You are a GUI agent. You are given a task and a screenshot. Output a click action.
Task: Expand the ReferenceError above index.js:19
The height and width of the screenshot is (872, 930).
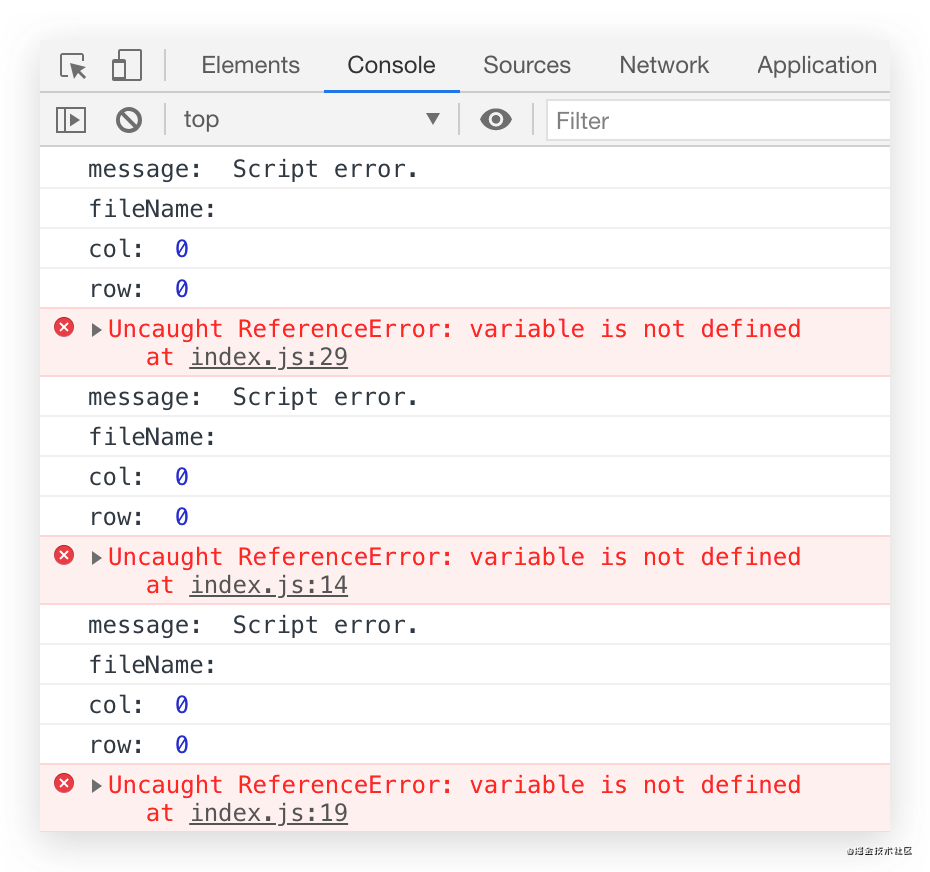point(97,785)
